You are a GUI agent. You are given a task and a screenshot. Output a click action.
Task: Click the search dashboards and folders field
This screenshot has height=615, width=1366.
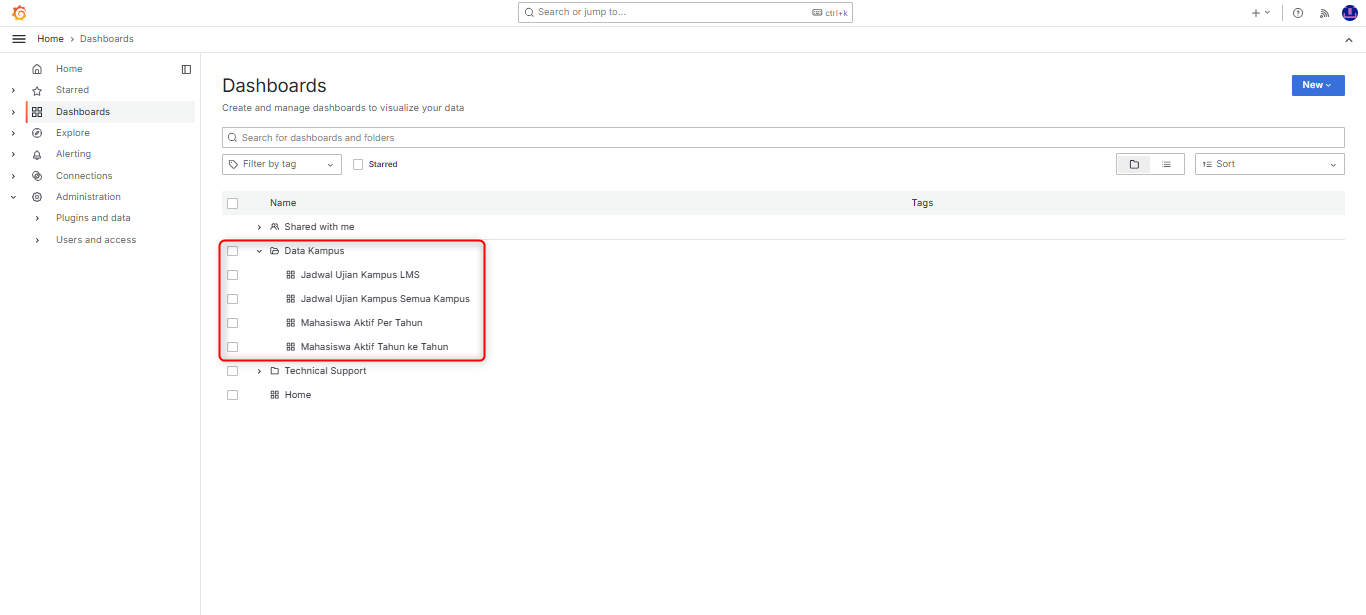coord(782,138)
